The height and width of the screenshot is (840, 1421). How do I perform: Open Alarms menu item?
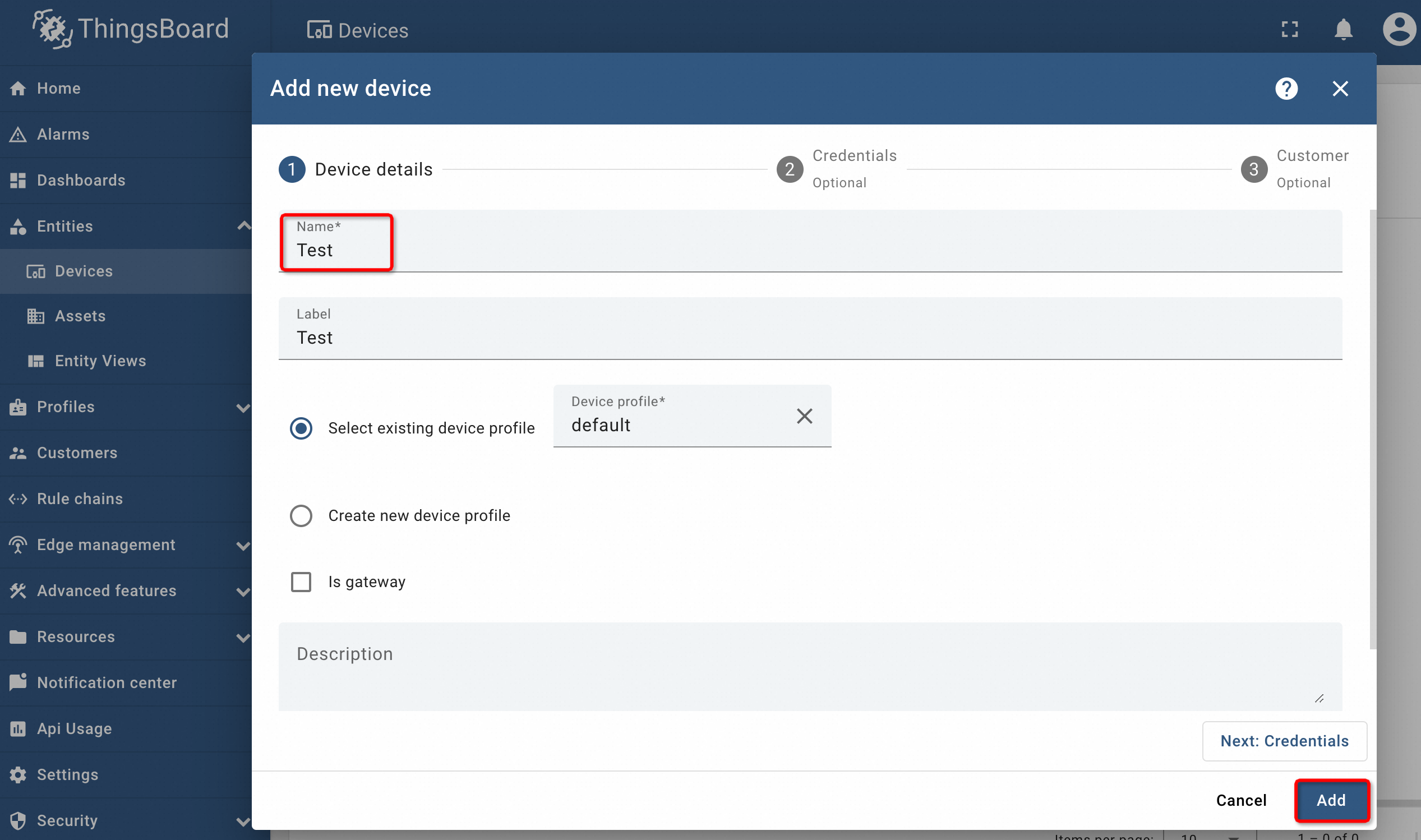click(126, 134)
